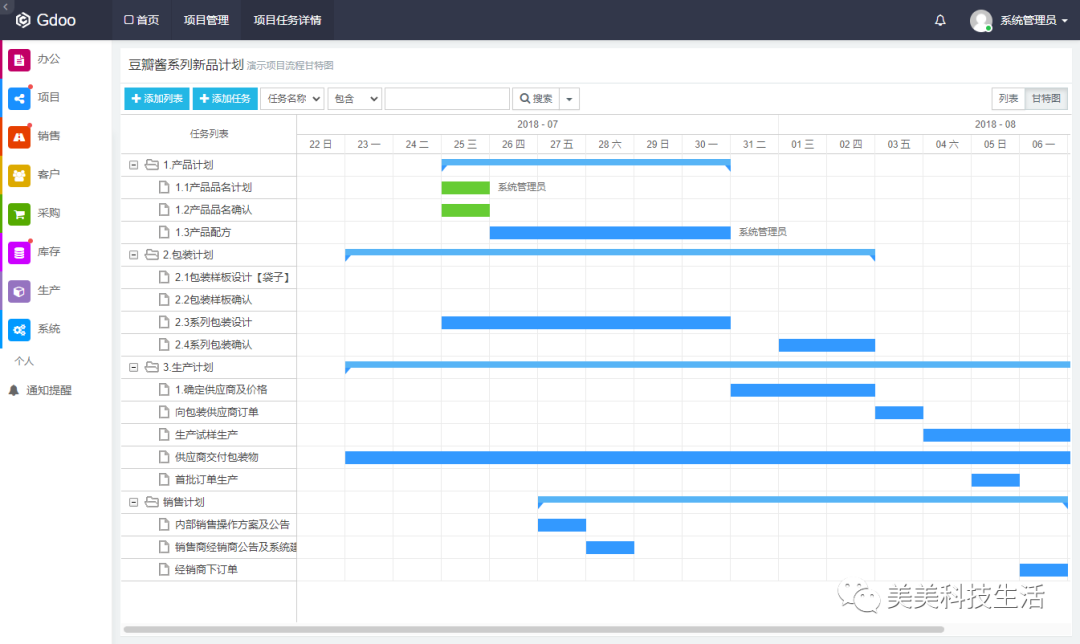The image size is (1080, 644).
Task: Open the 销售 sales module icon
Action: (19, 137)
